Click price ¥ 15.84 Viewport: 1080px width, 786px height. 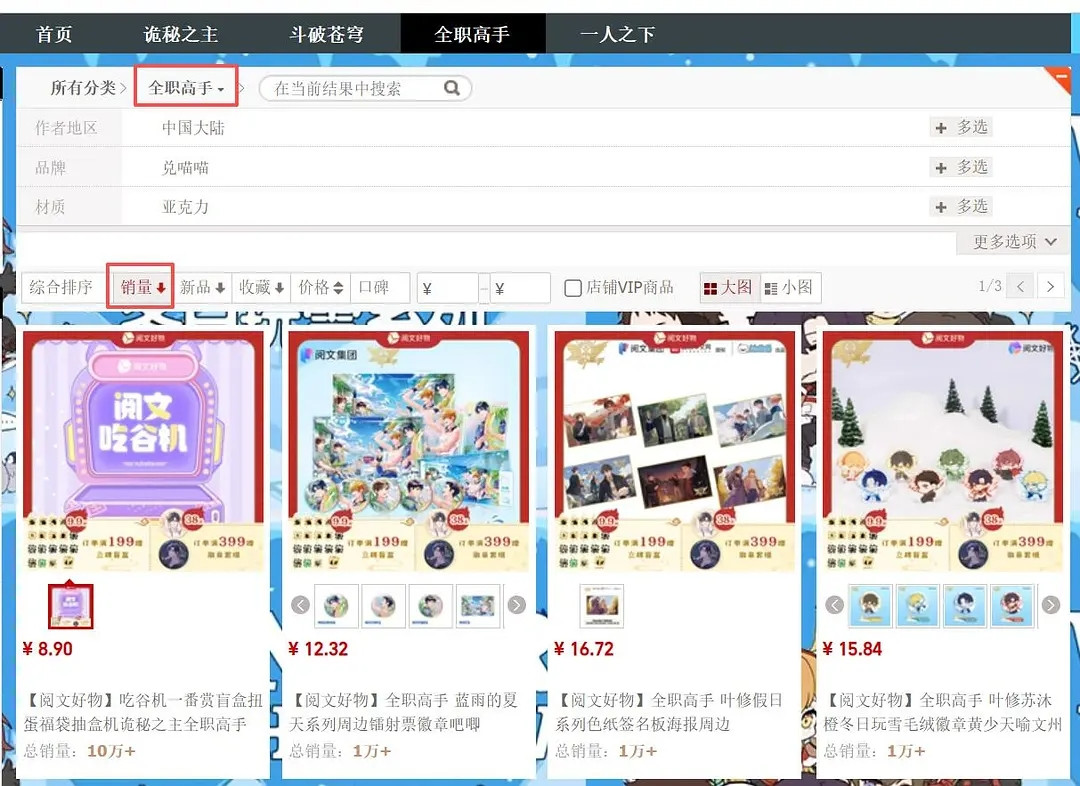click(x=853, y=649)
